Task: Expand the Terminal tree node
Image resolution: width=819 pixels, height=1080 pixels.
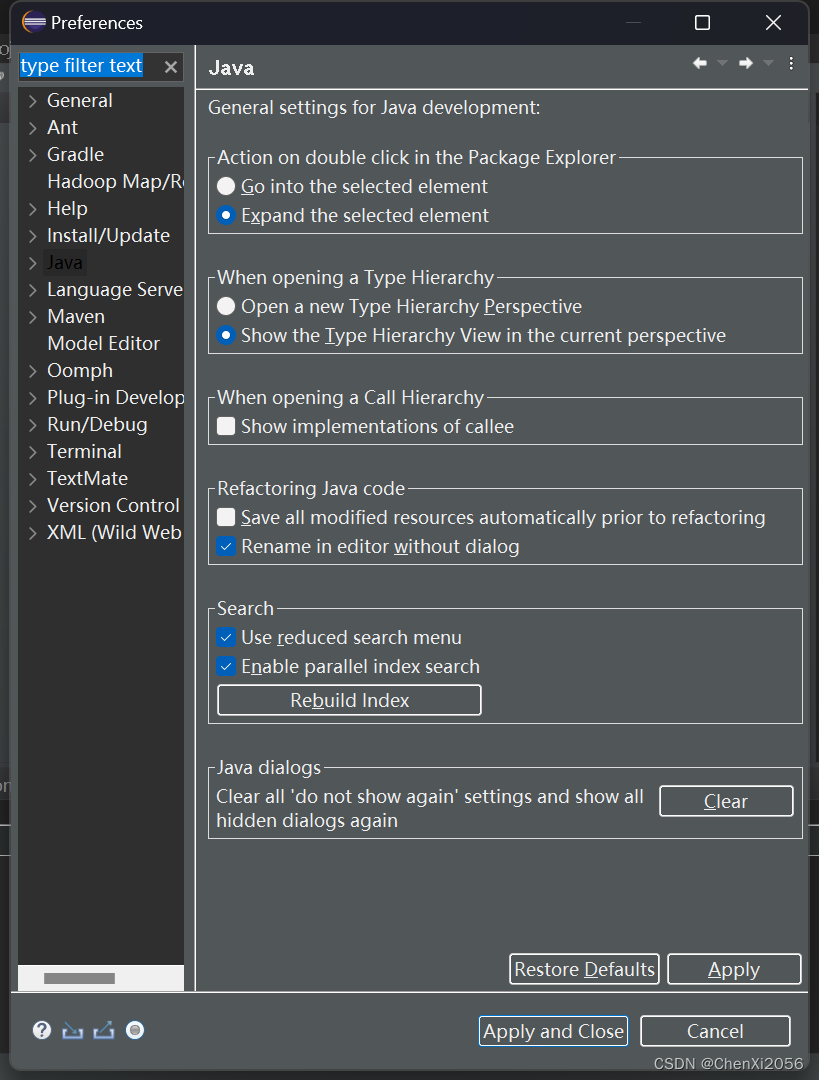Action: coord(32,452)
